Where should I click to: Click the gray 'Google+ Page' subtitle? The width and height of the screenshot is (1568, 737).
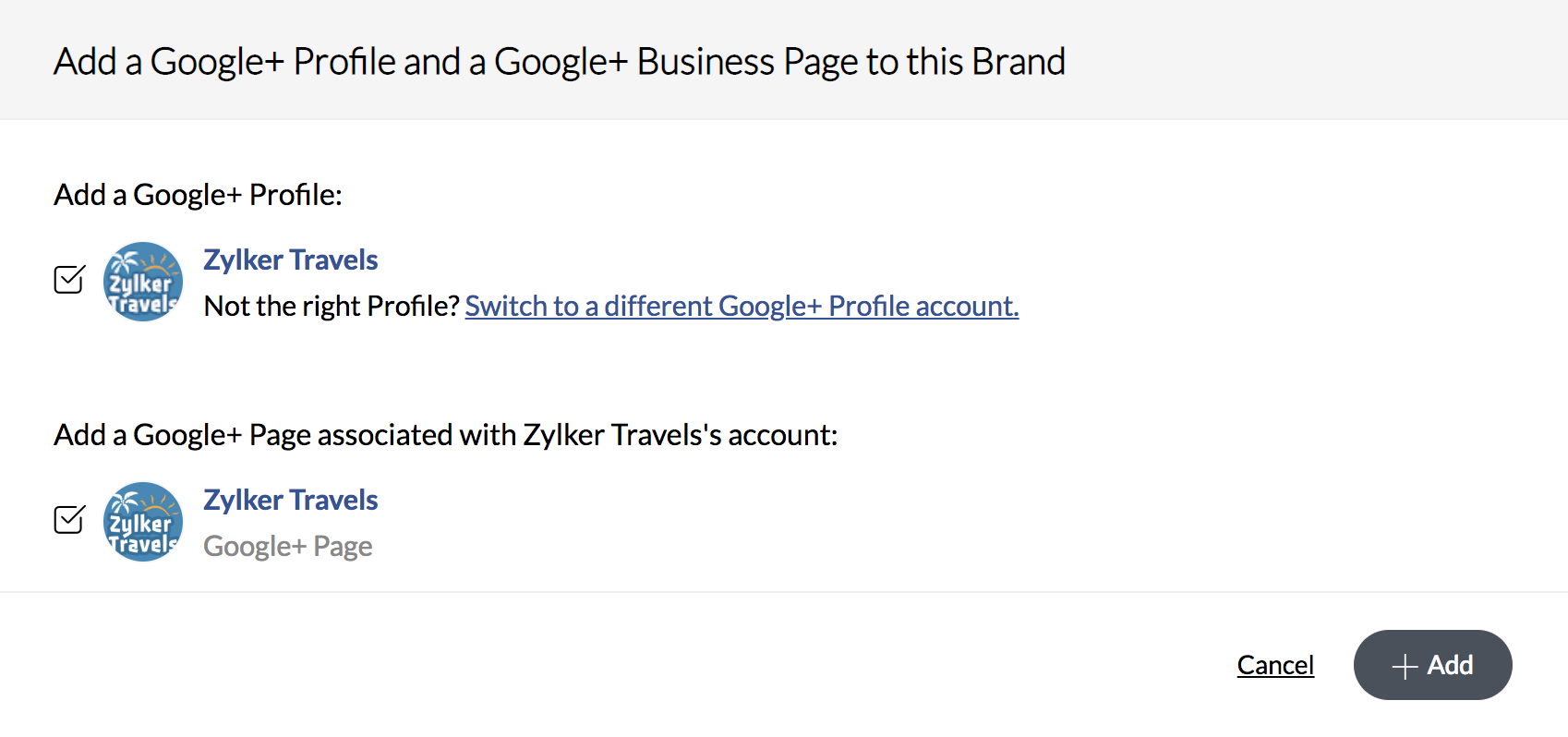[x=287, y=547]
